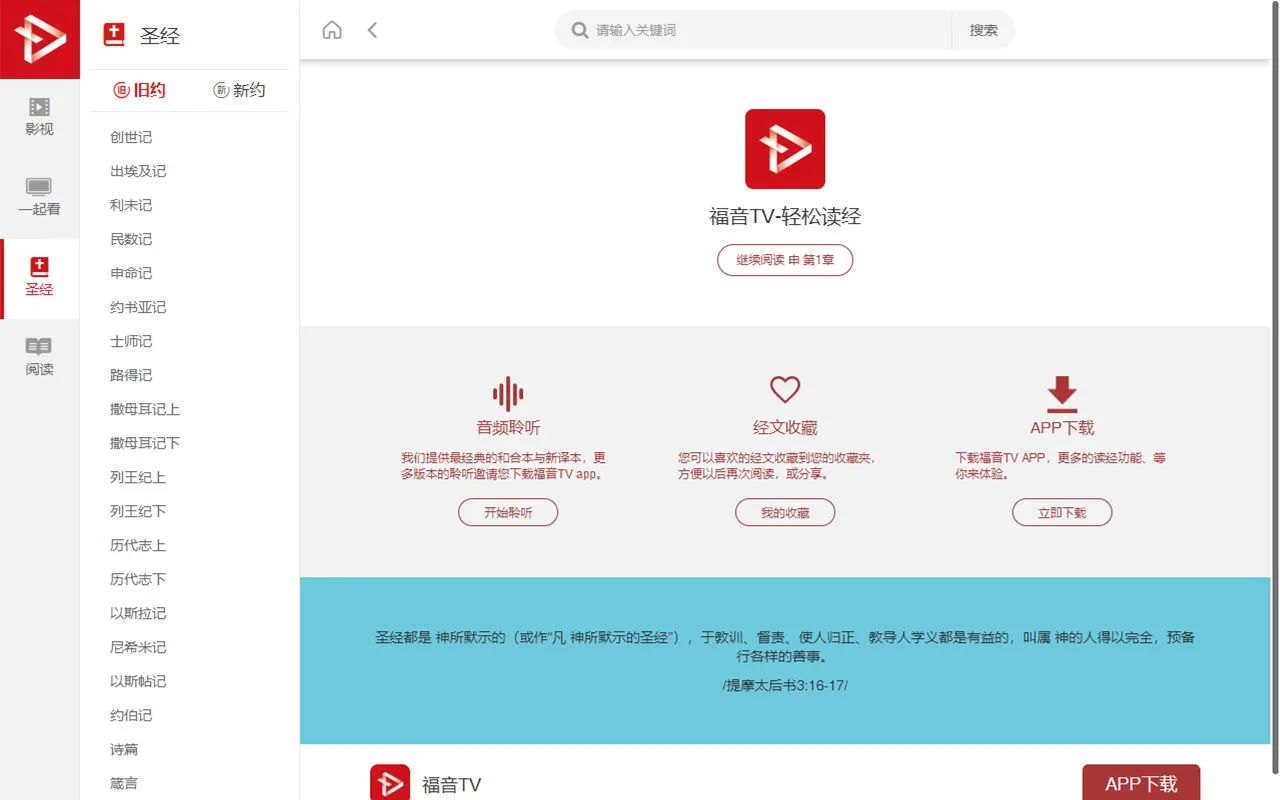1280x800 pixels.
Task: Click the red Bible book icon beside 圣经 title
Action: 114,35
